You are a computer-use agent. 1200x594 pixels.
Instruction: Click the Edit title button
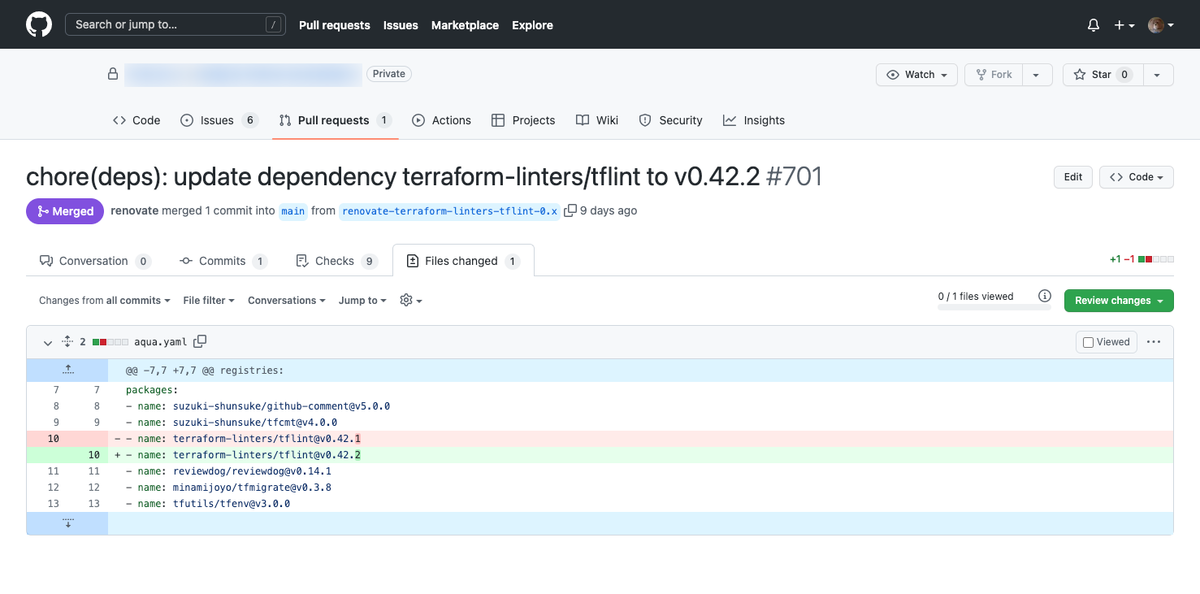[1073, 177]
